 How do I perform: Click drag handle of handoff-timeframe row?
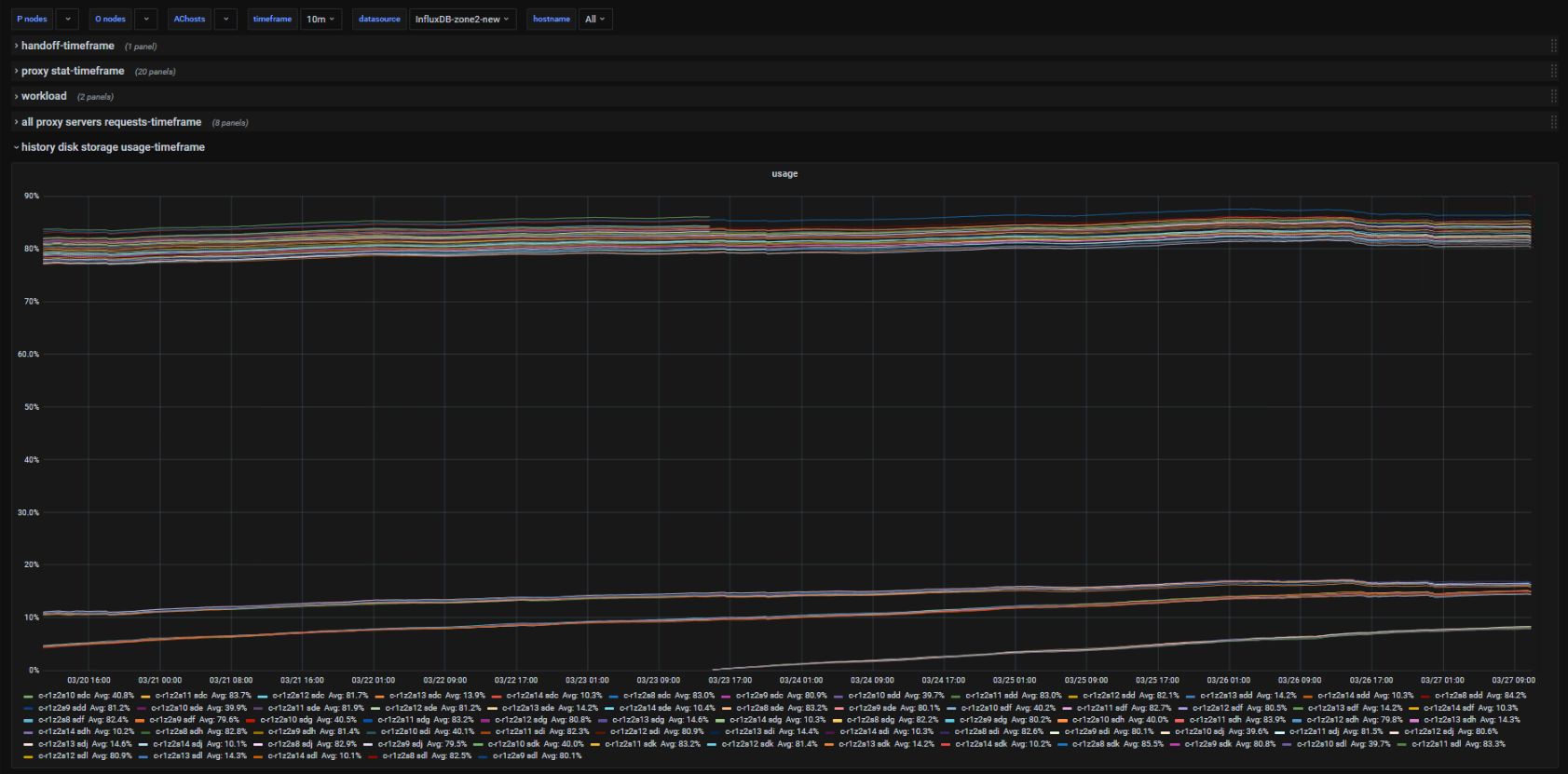[1553, 46]
